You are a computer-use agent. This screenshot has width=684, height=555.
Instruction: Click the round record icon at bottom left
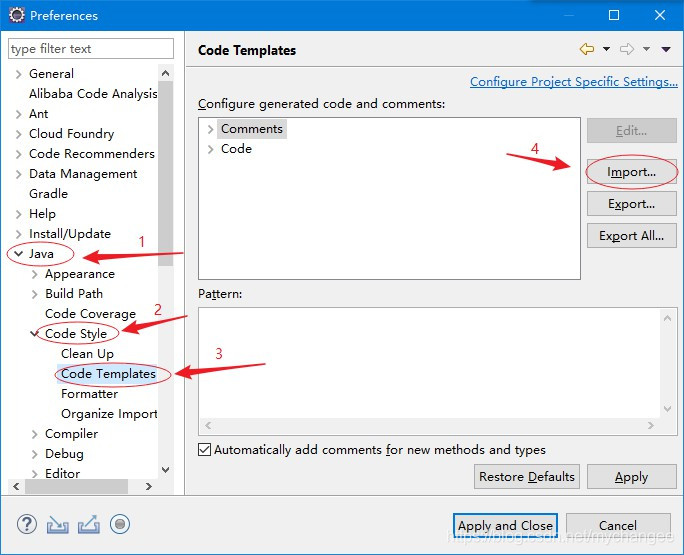(x=120, y=523)
